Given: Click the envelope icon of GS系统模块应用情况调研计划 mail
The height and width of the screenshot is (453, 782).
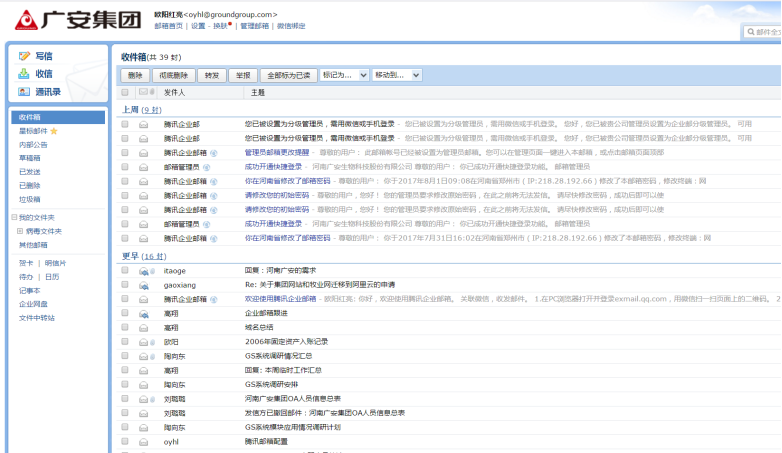Looking at the screenshot, I should tap(144, 428).
